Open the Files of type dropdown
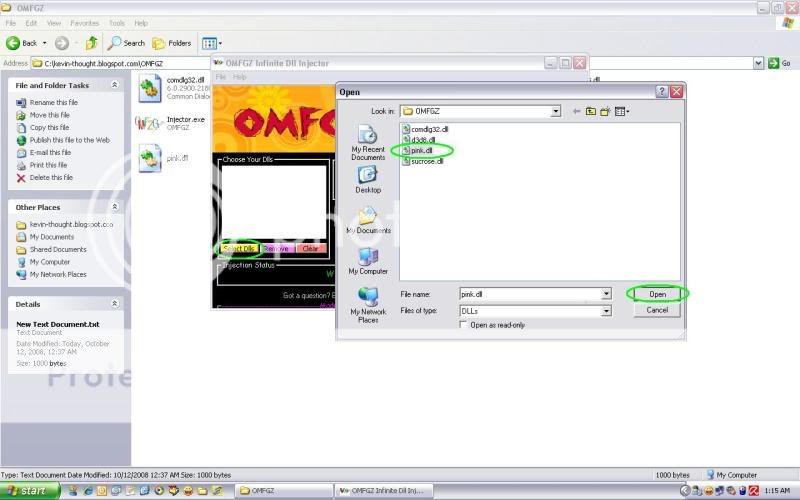The height and width of the screenshot is (500, 800). tap(605, 311)
